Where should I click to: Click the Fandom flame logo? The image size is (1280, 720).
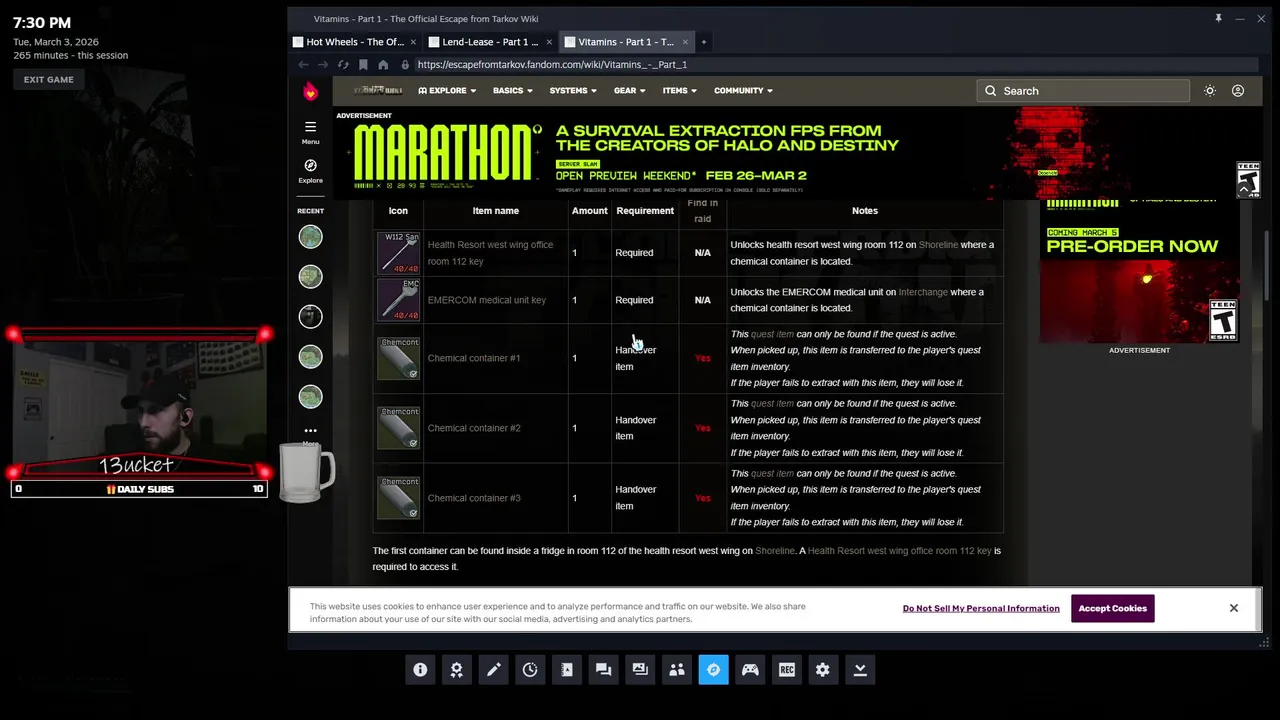coord(310,91)
